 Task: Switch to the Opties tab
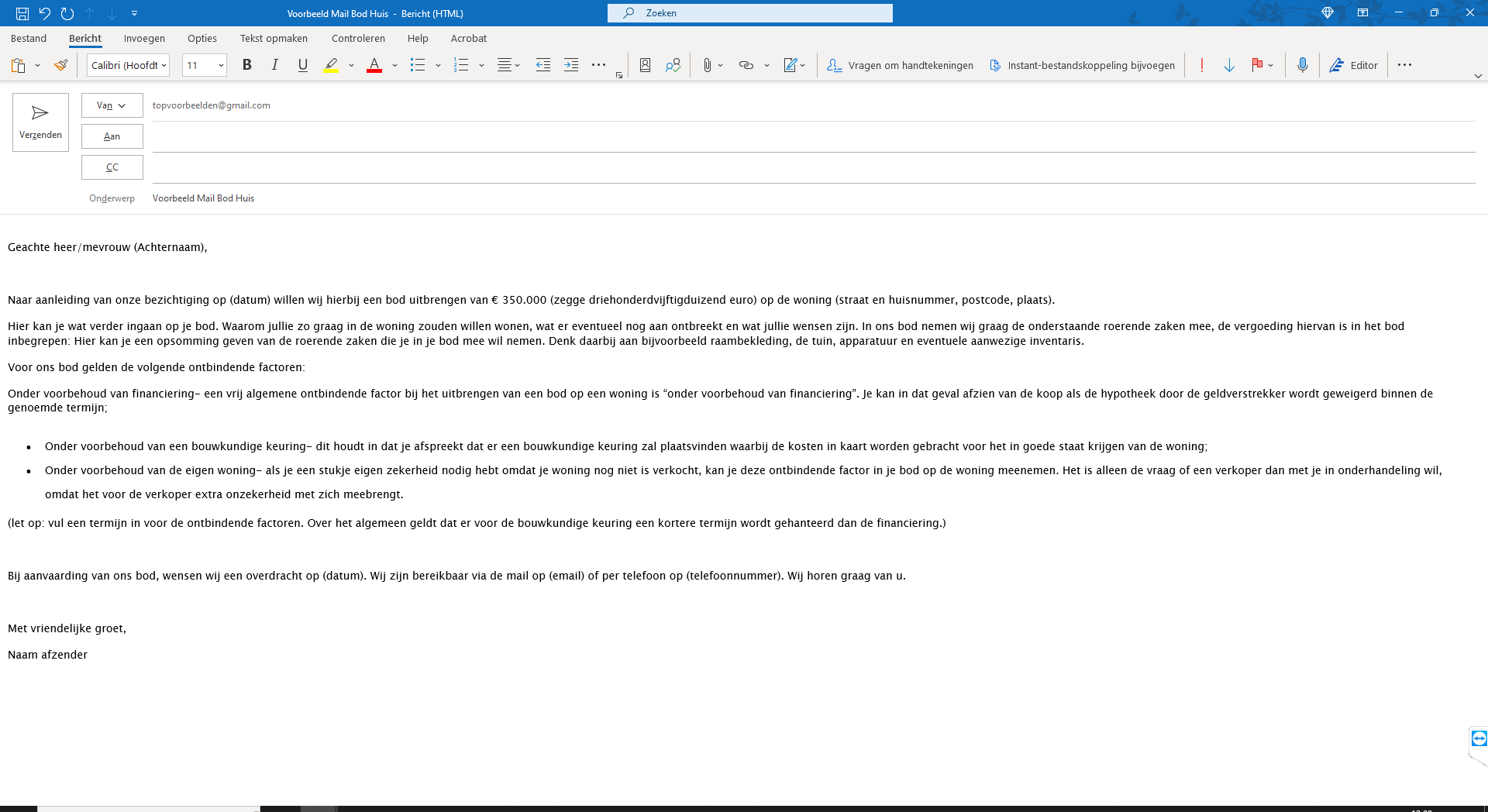pyautogui.click(x=202, y=39)
